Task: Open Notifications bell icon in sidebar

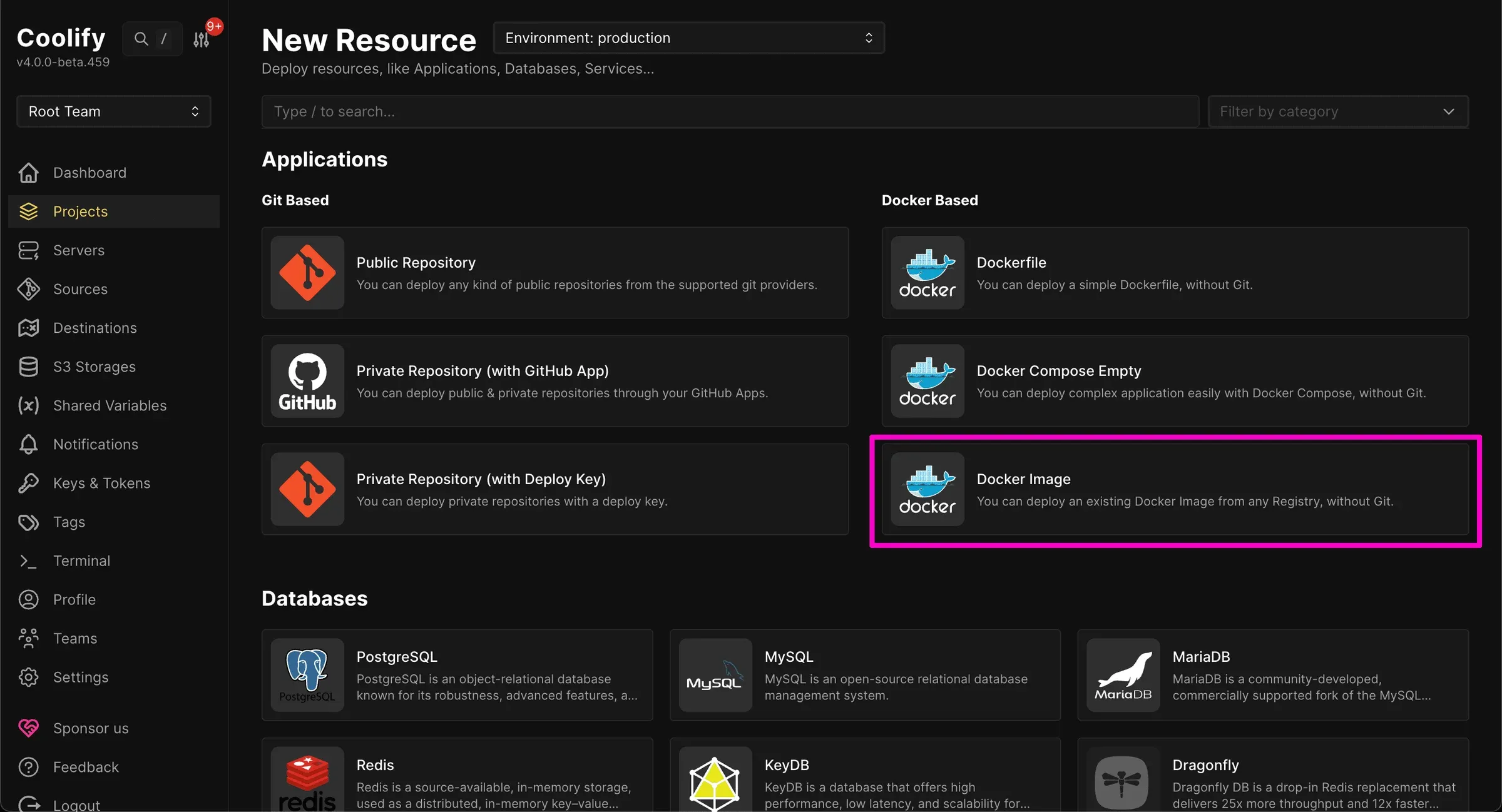Action: pyautogui.click(x=29, y=444)
